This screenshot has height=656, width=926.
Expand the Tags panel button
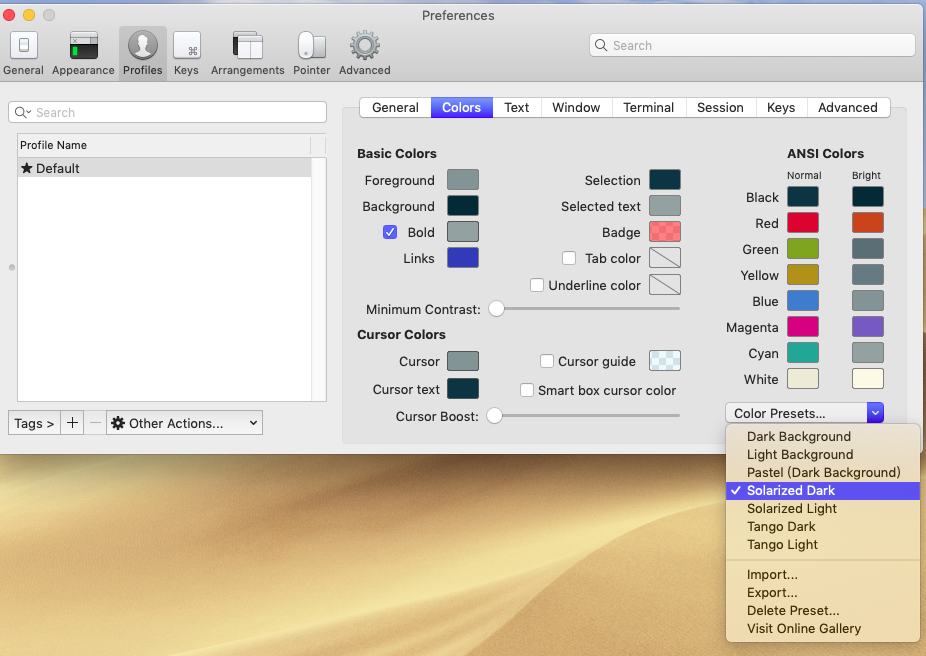(34, 423)
